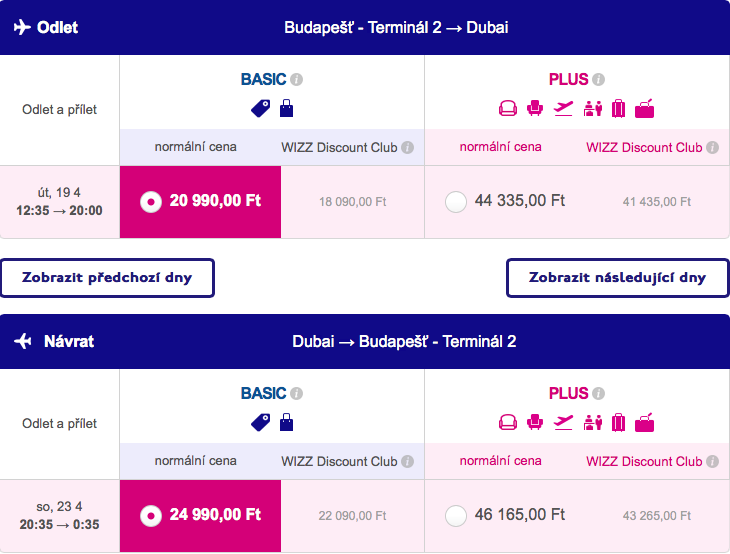This screenshot has width=730, height=554.
Task: Click the outbound WIZZ Discount Club info icon under BASIC
Action: [407, 148]
